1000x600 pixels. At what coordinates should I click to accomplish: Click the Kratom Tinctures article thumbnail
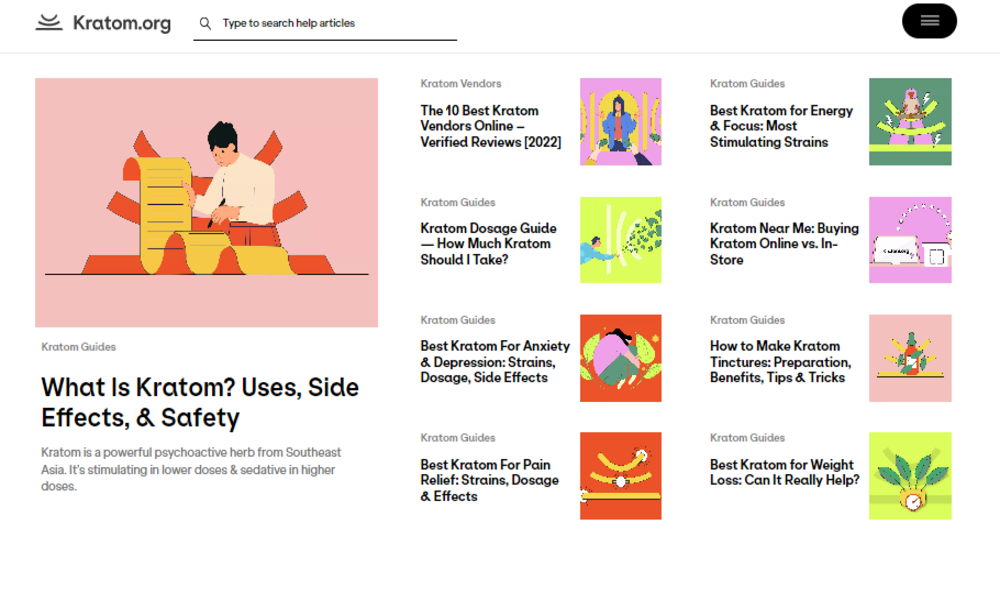910,358
